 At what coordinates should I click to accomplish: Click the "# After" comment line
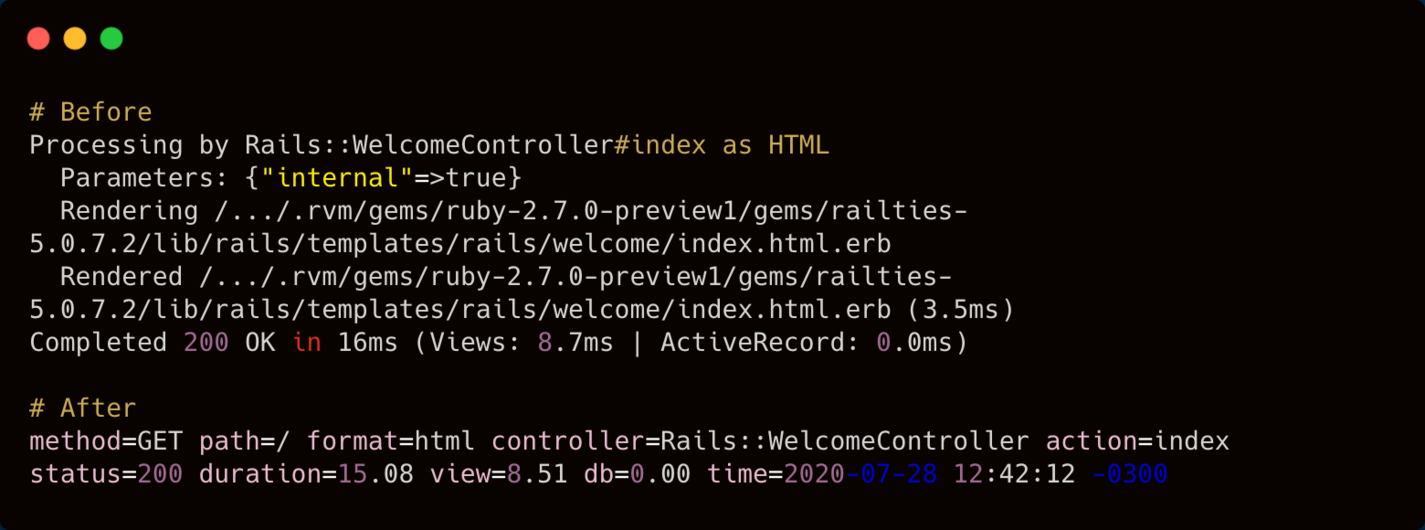(x=82, y=408)
